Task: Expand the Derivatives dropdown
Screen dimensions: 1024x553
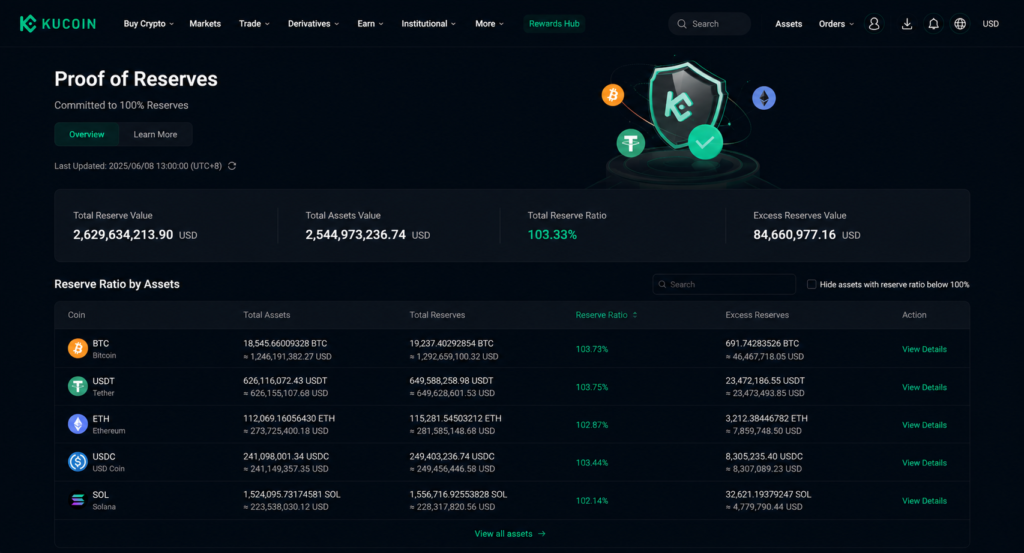Action: pos(313,24)
